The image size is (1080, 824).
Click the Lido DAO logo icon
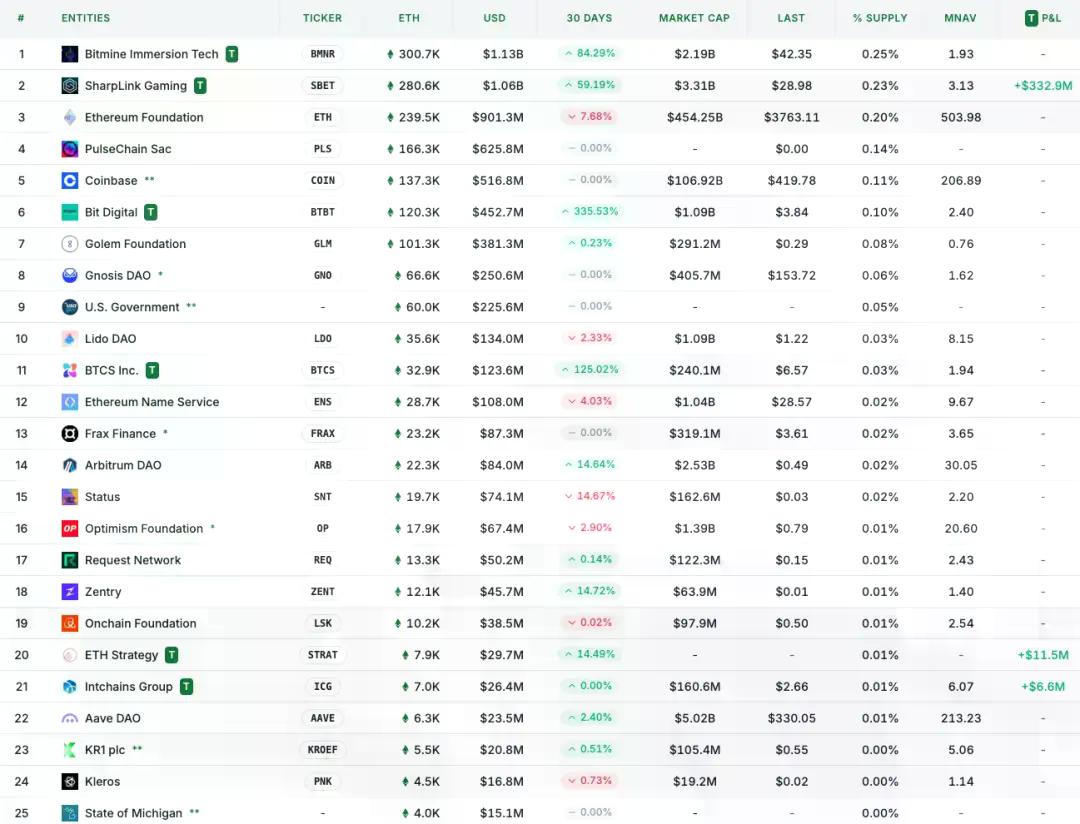click(x=70, y=339)
